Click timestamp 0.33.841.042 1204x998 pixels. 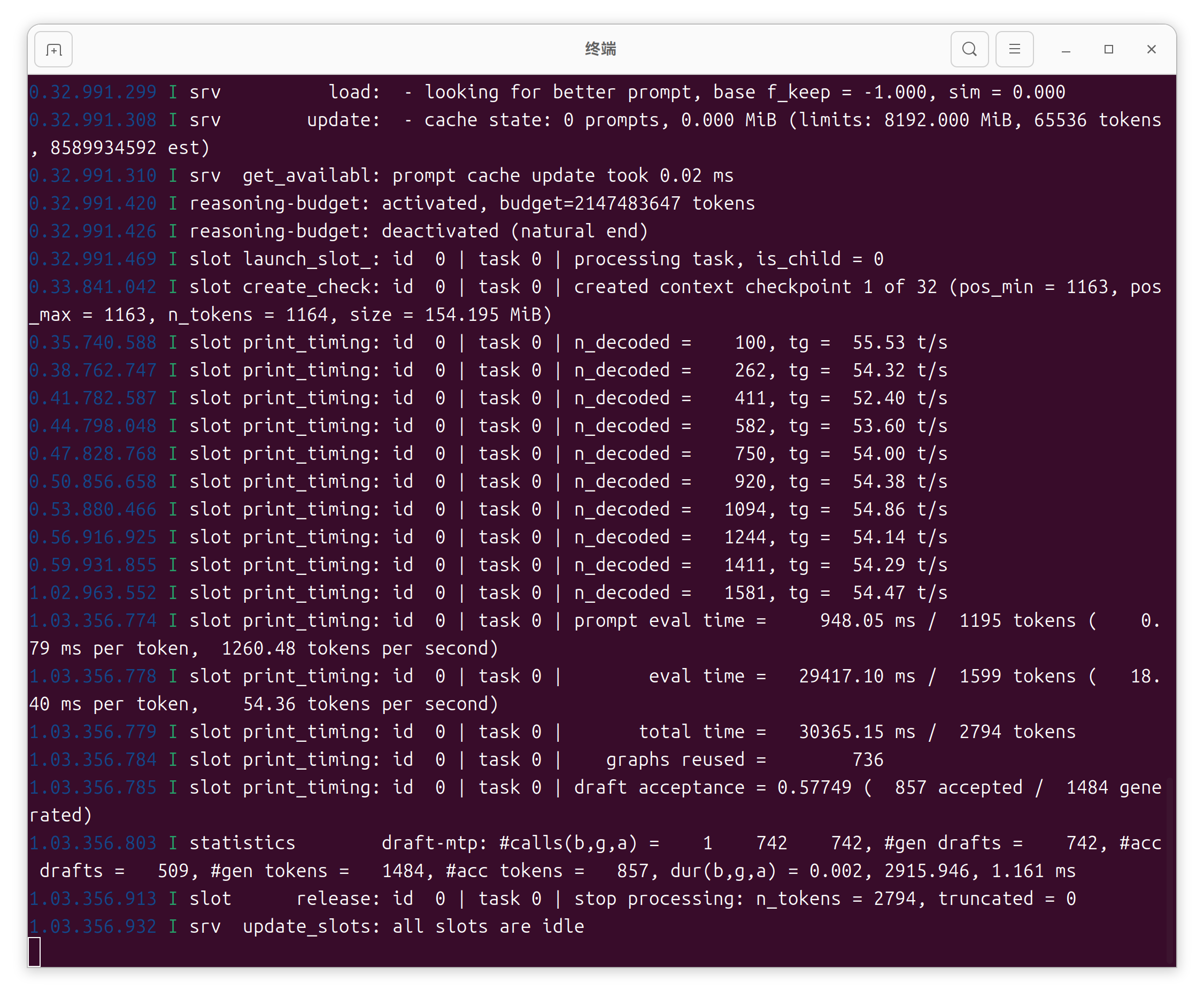[x=93, y=287]
